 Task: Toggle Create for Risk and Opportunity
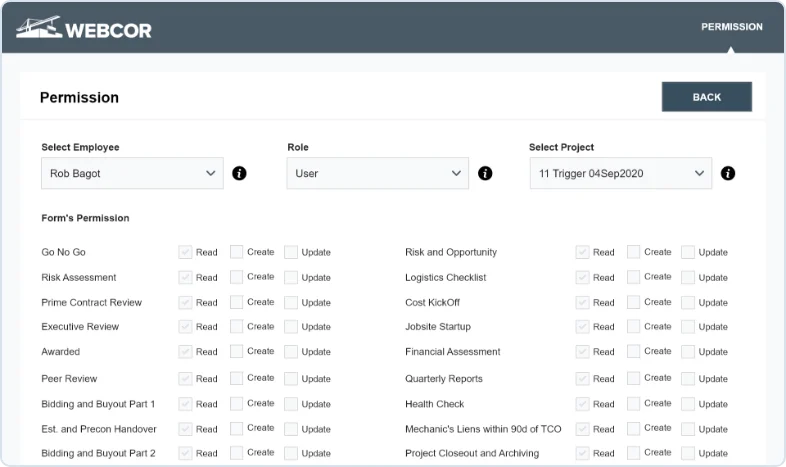[634, 252]
